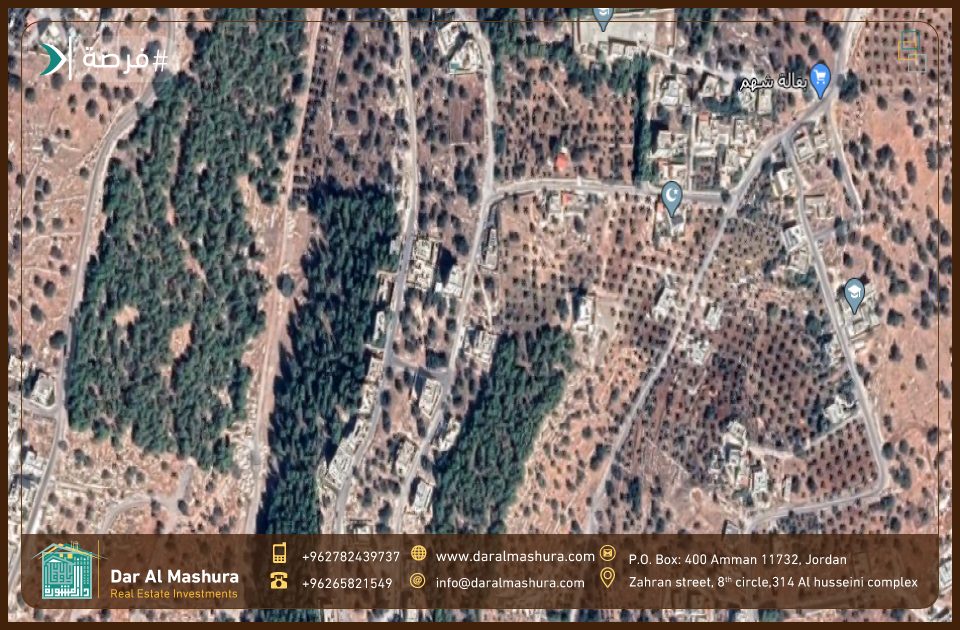Screen dimensions: 960x630
Task: Click the green chevron logo top-left
Action: click(x=52, y=60)
